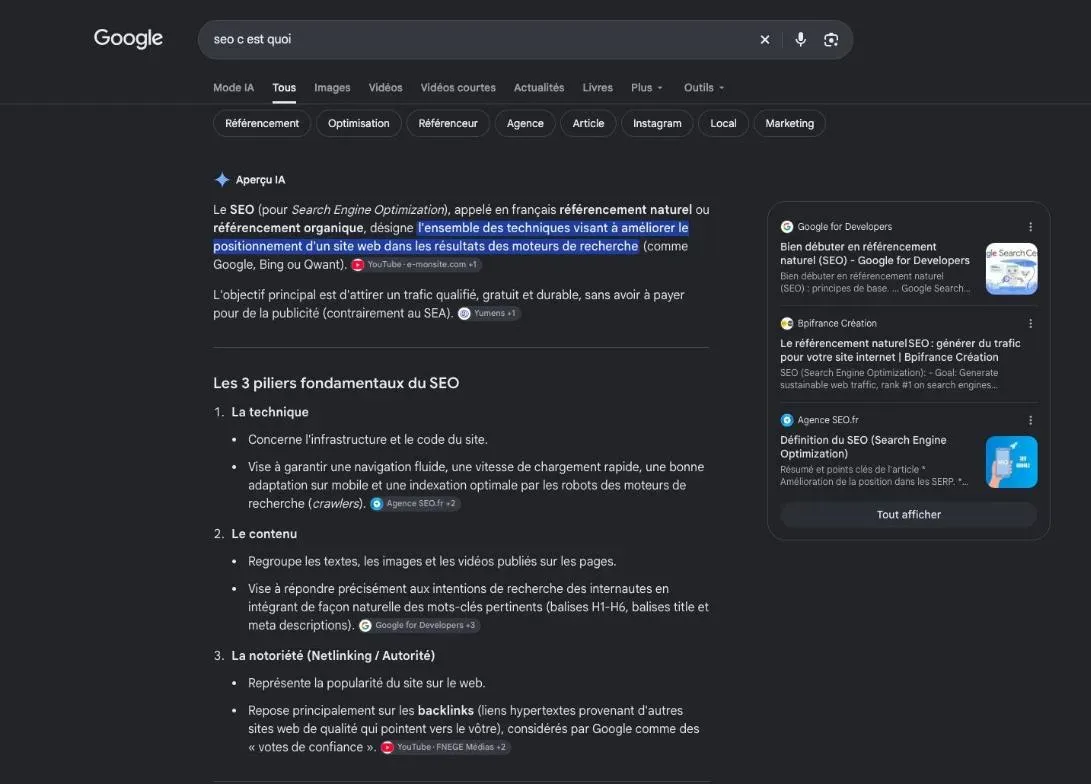Select the Article filter chip
This screenshot has width=1091, height=784.
click(588, 123)
